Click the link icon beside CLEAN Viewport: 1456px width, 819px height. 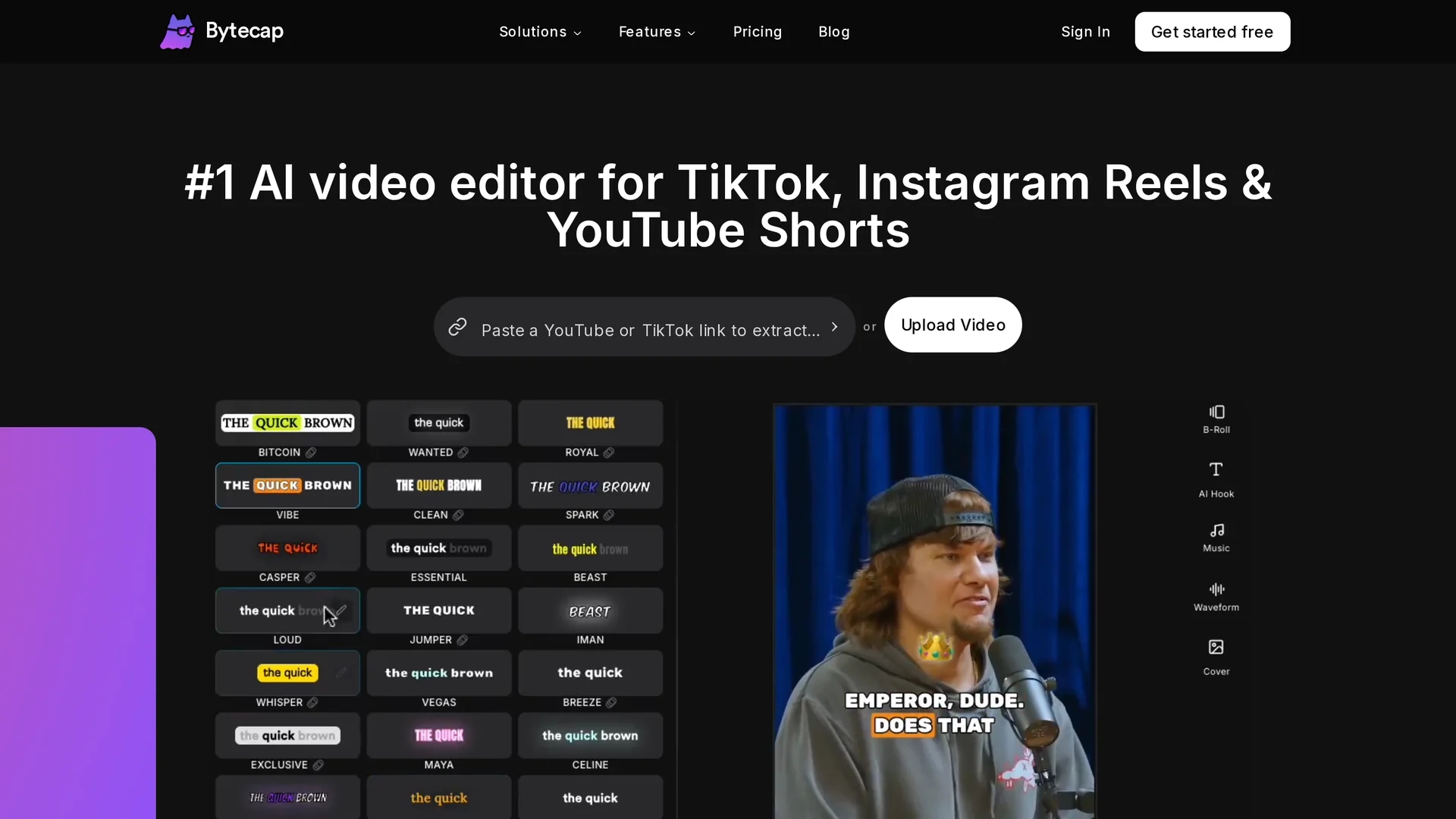(x=458, y=515)
